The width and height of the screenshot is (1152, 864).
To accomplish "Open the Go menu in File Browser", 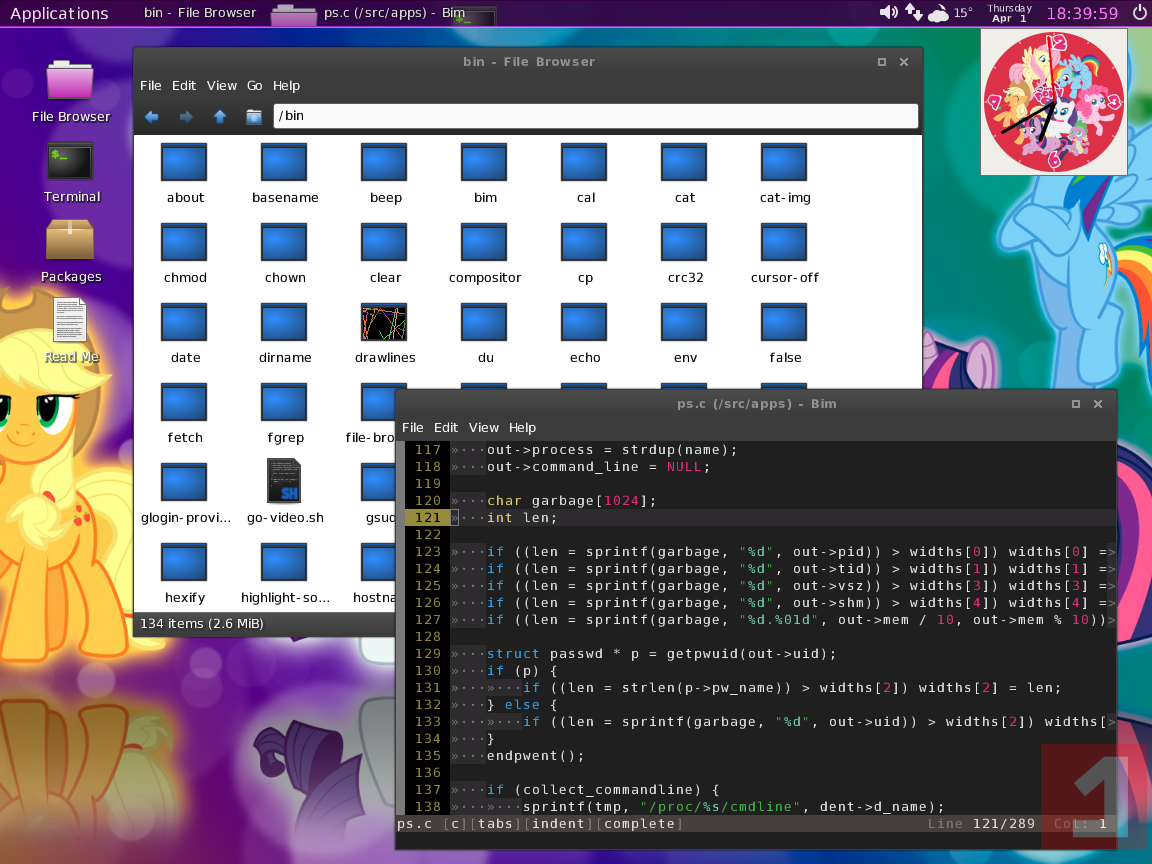I will point(255,86).
